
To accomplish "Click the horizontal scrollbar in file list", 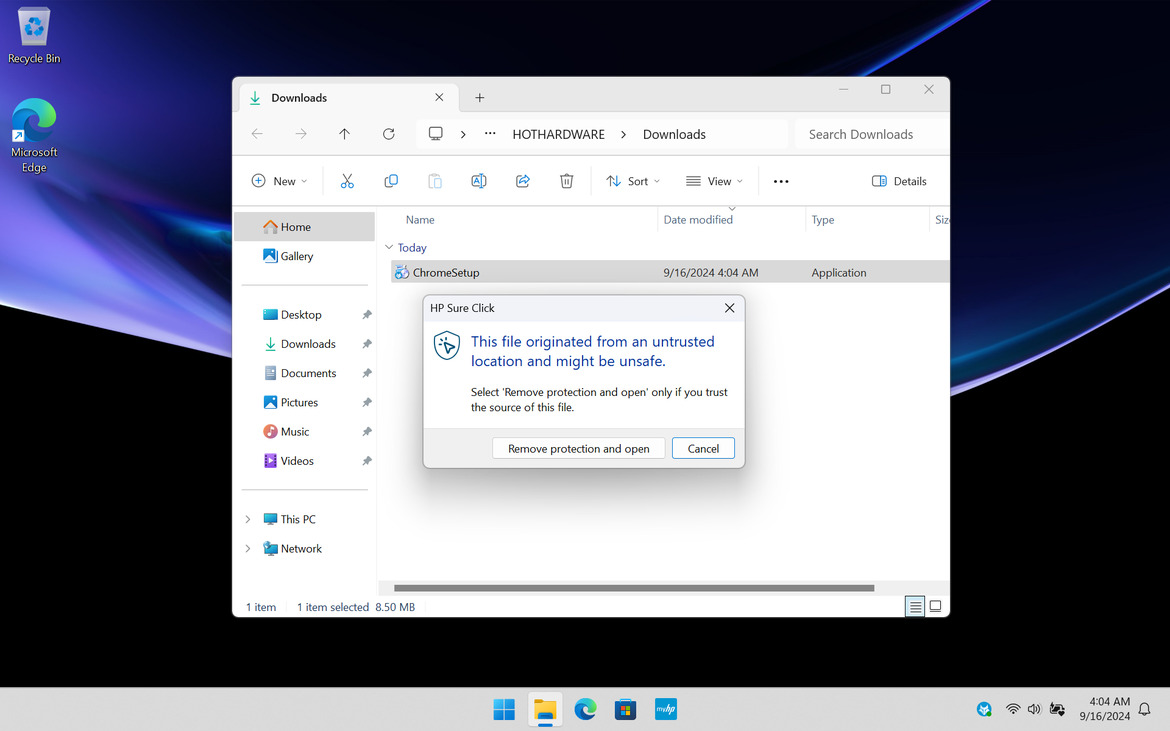I will coord(634,588).
